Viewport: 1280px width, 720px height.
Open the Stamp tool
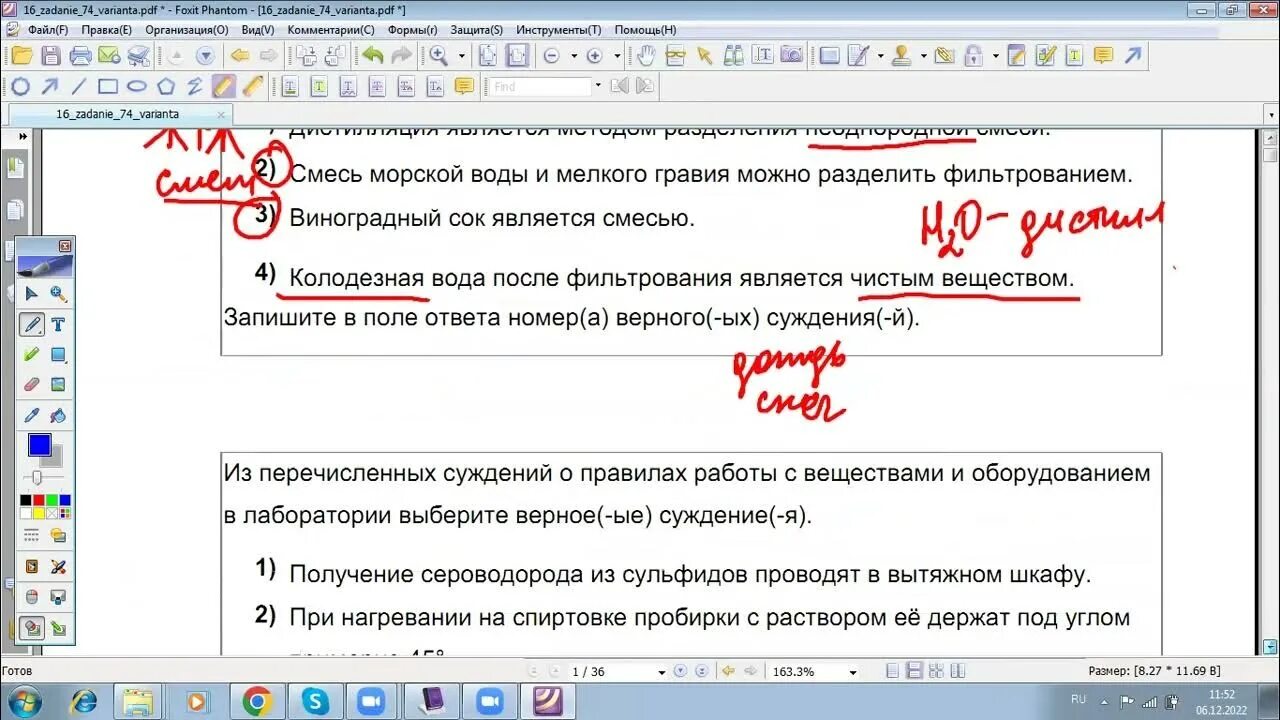tap(901, 56)
